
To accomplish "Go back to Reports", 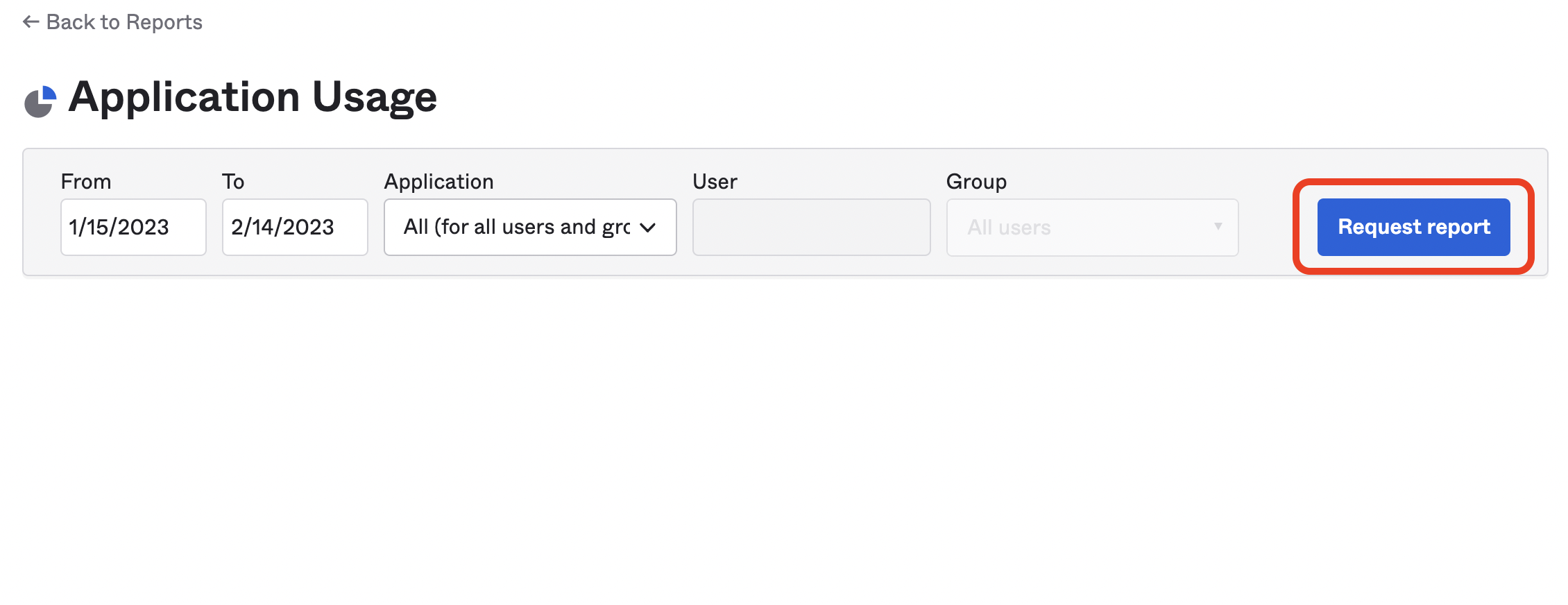I will tap(123, 22).
